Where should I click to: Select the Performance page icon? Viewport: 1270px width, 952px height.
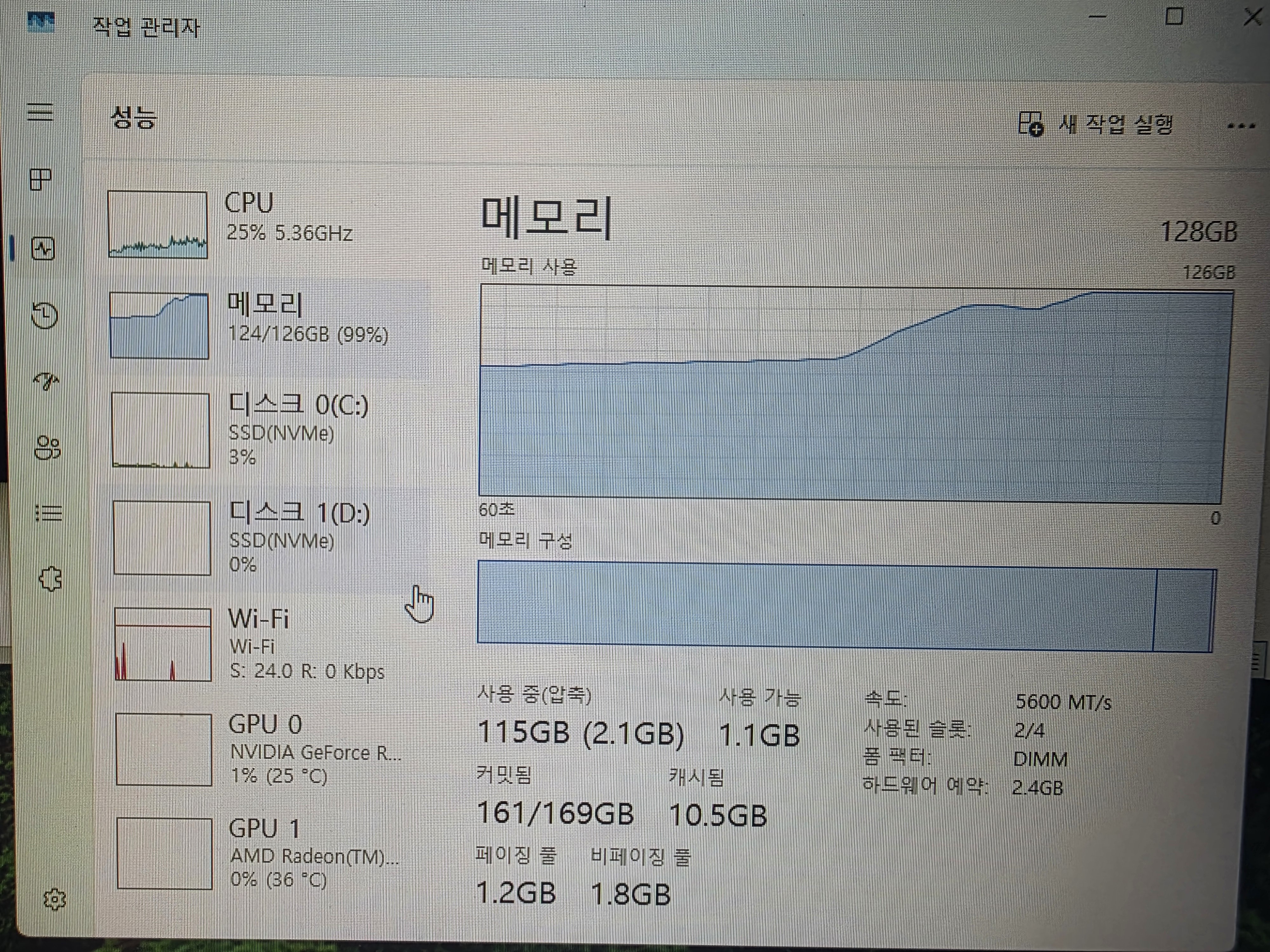pos(43,248)
